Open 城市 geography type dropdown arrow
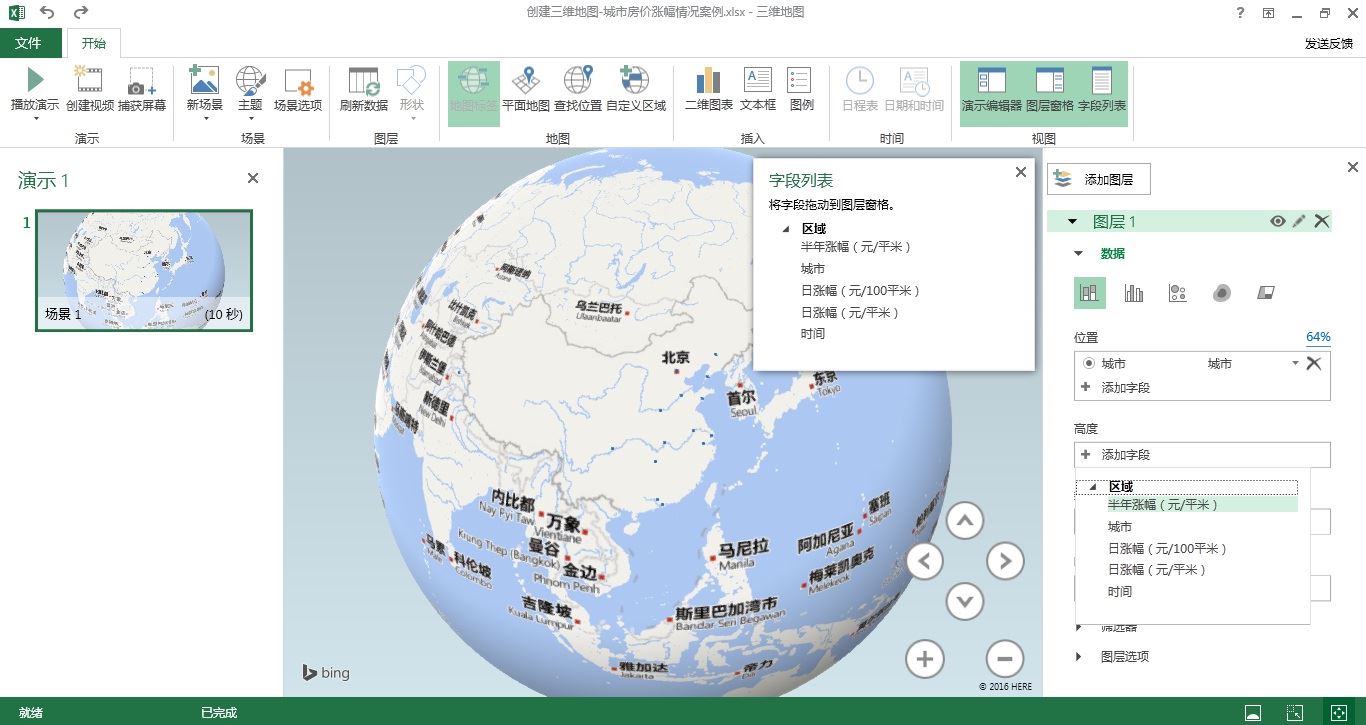 pyautogui.click(x=1295, y=364)
